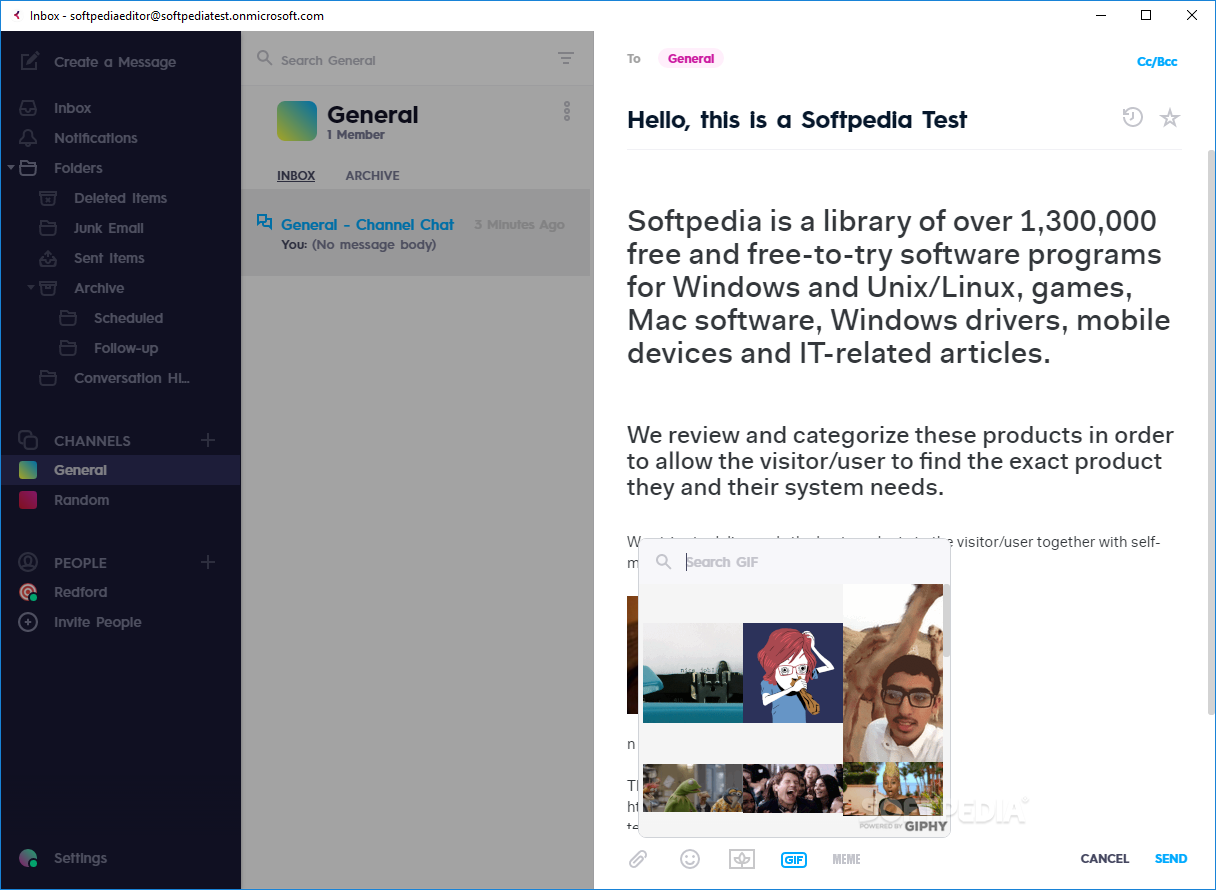Select the Random channel in sidebar
Image resolution: width=1216 pixels, height=890 pixels.
click(120, 500)
